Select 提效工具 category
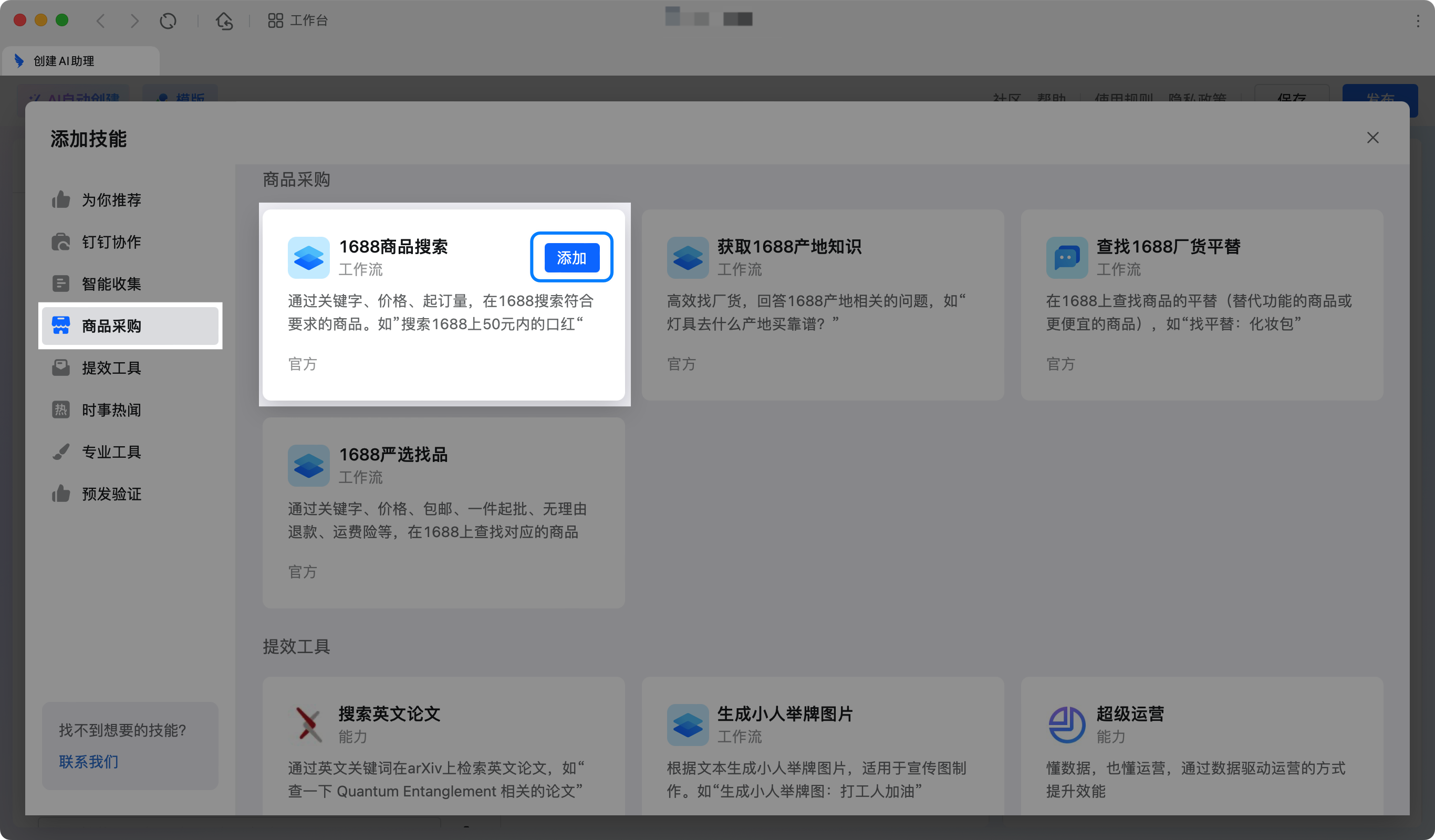 130,367
